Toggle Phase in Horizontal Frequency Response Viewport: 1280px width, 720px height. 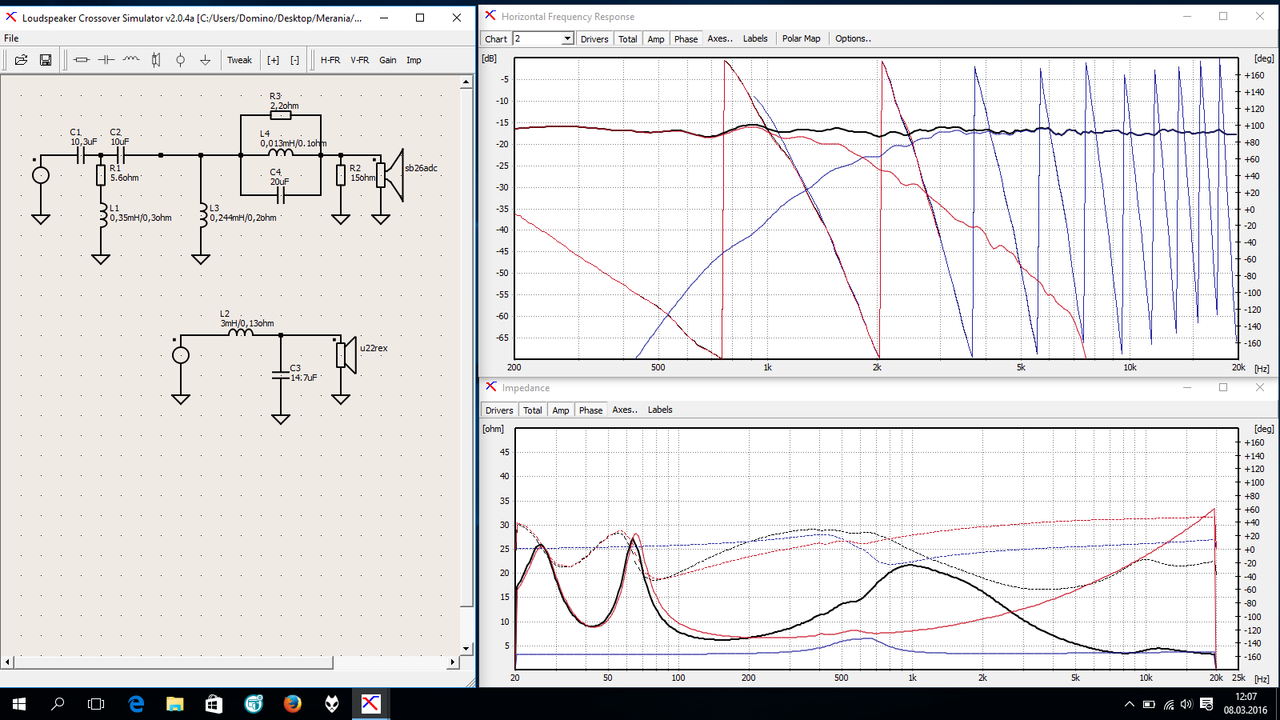pos(686,39)
